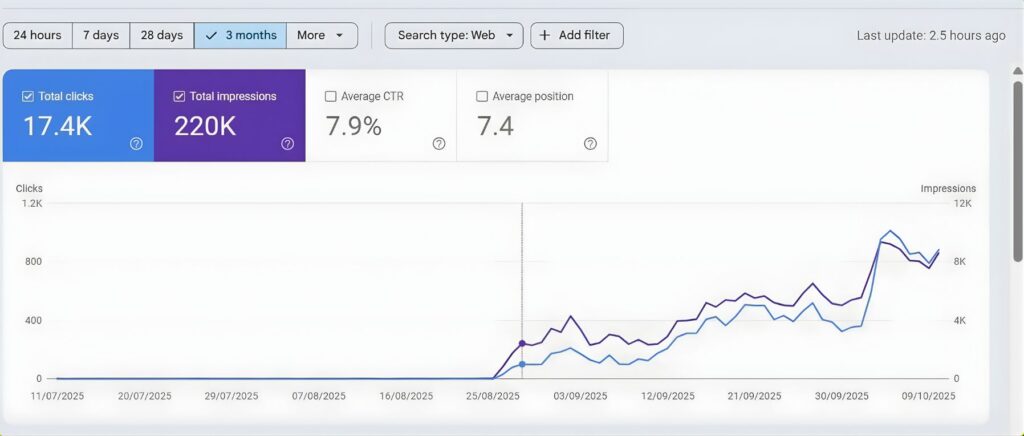This screenshot has width=1024, height=436.
Task: Click checkmark icon on 3 months
Action: point(210,35)
